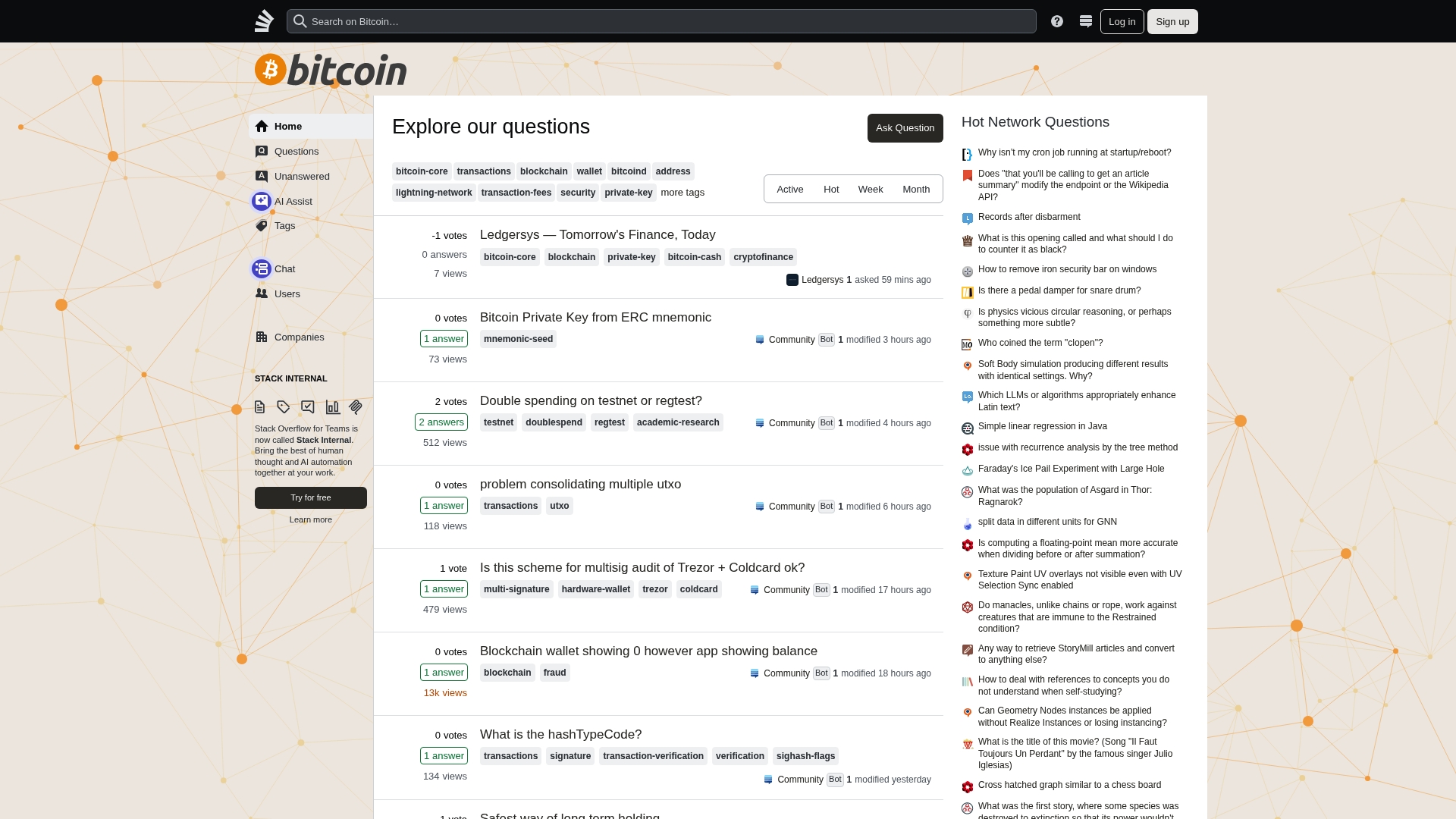This screenshot has height=819, width=1456.
Task: Click the Stack Internal bar chart icon
Action: tap(332, 407)
